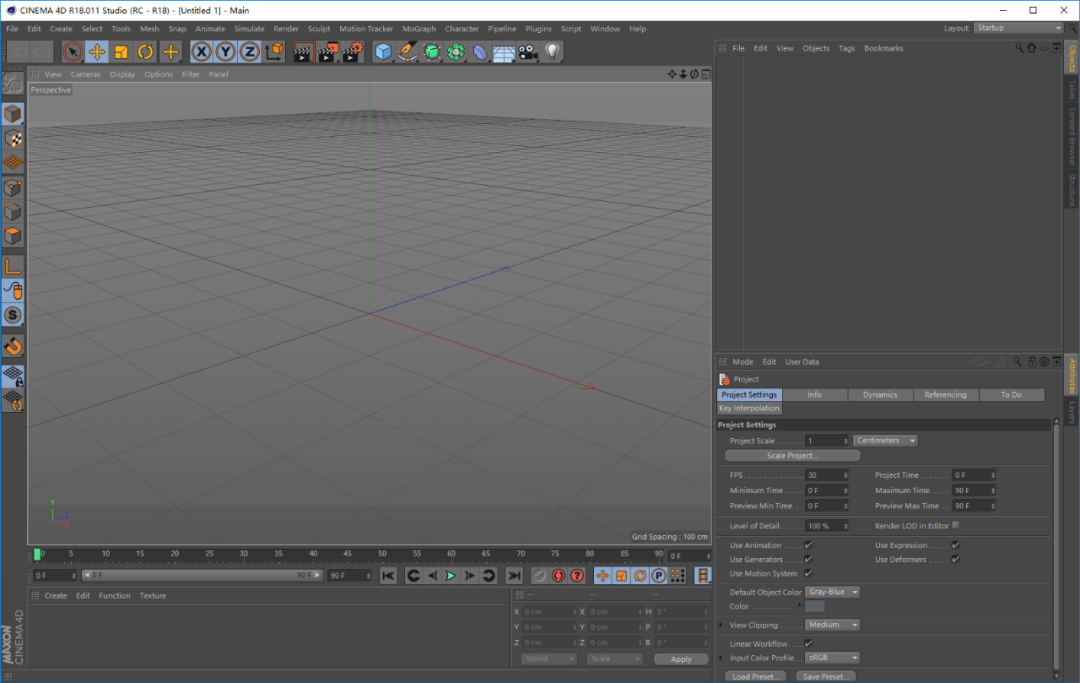Add MoGraph Array flower icon
Image resolution: width=1080 pixels, height=683 pixels.
(x=456, y=52)
